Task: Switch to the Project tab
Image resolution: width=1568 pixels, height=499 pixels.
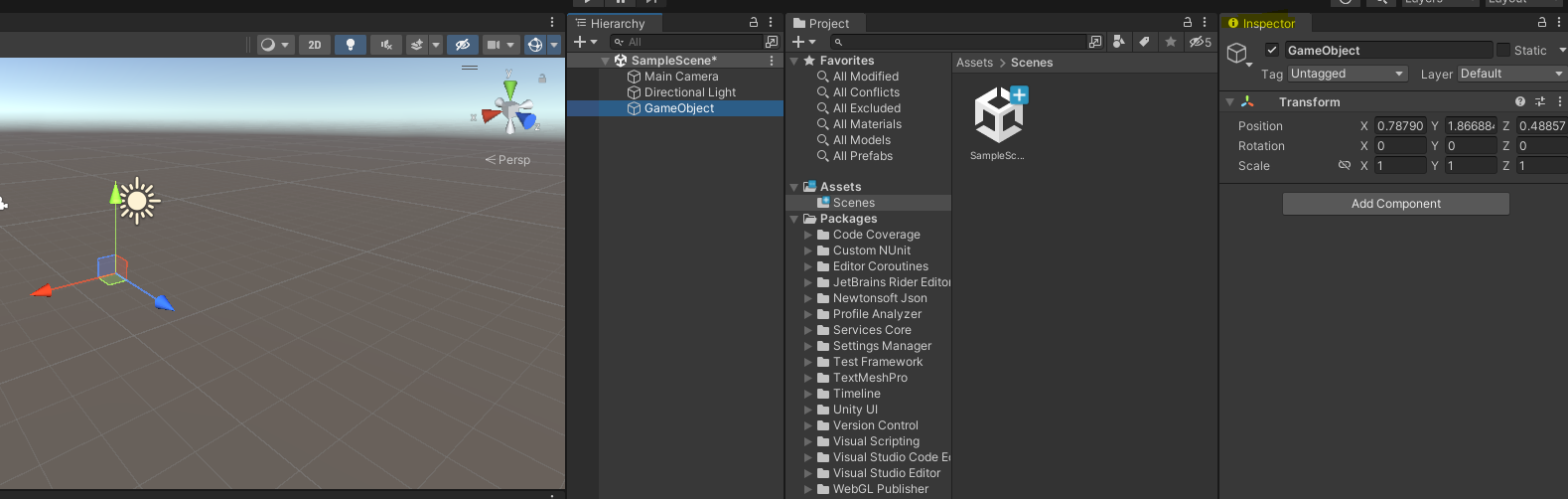Action: 821,23
